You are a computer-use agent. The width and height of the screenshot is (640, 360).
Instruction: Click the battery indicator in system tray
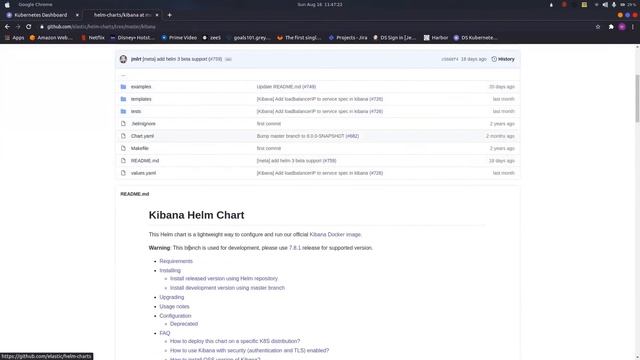pos(628,4)
